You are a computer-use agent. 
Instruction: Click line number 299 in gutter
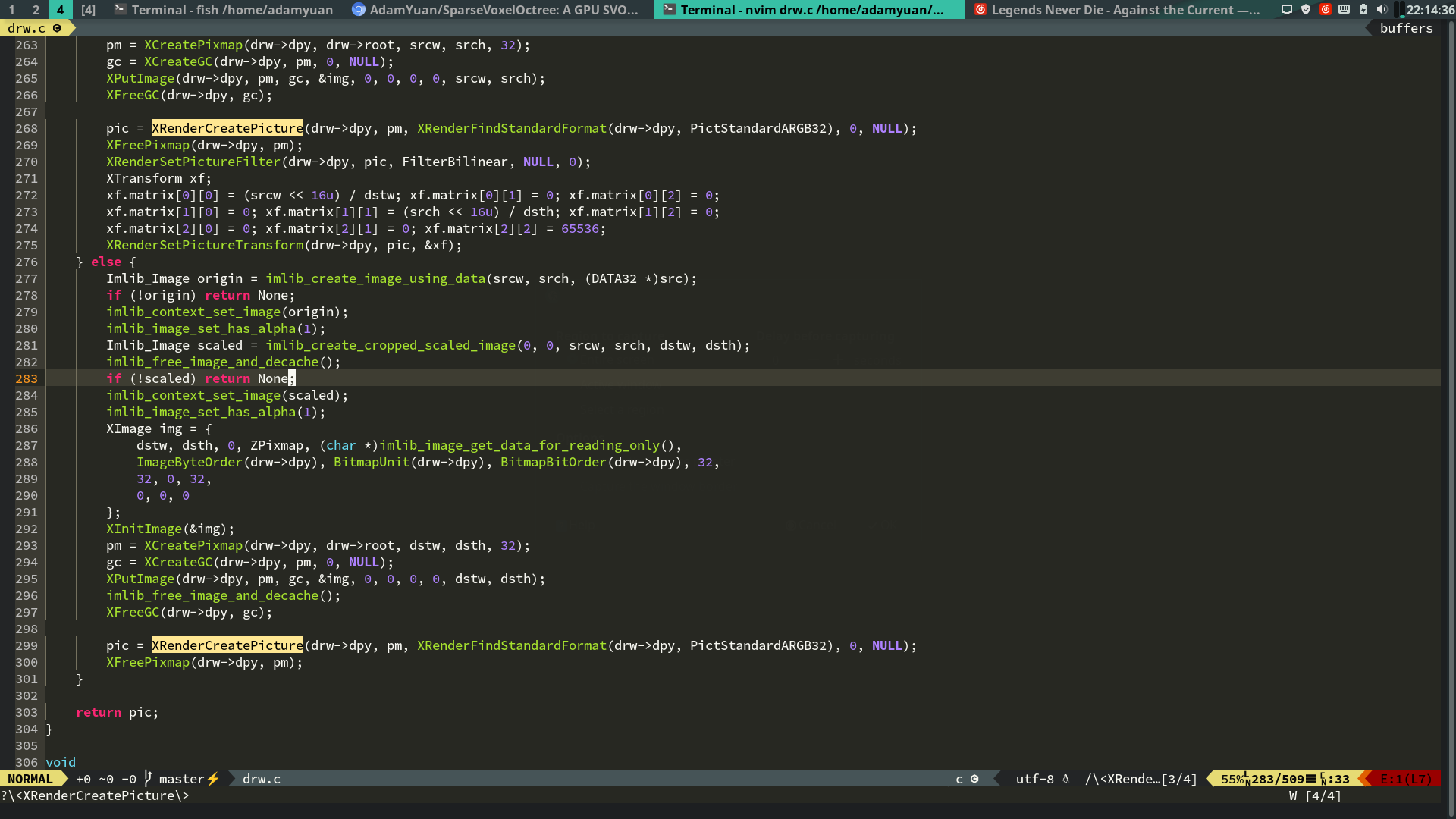27,645
